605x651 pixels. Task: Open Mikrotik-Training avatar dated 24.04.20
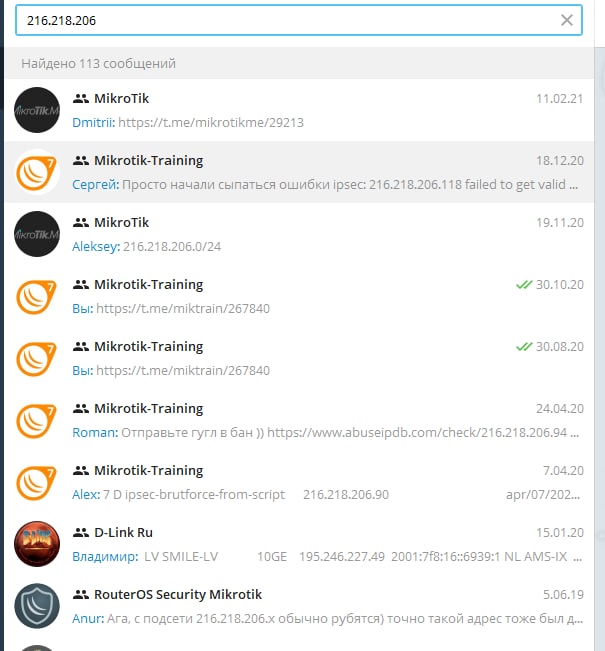point(37,420)
